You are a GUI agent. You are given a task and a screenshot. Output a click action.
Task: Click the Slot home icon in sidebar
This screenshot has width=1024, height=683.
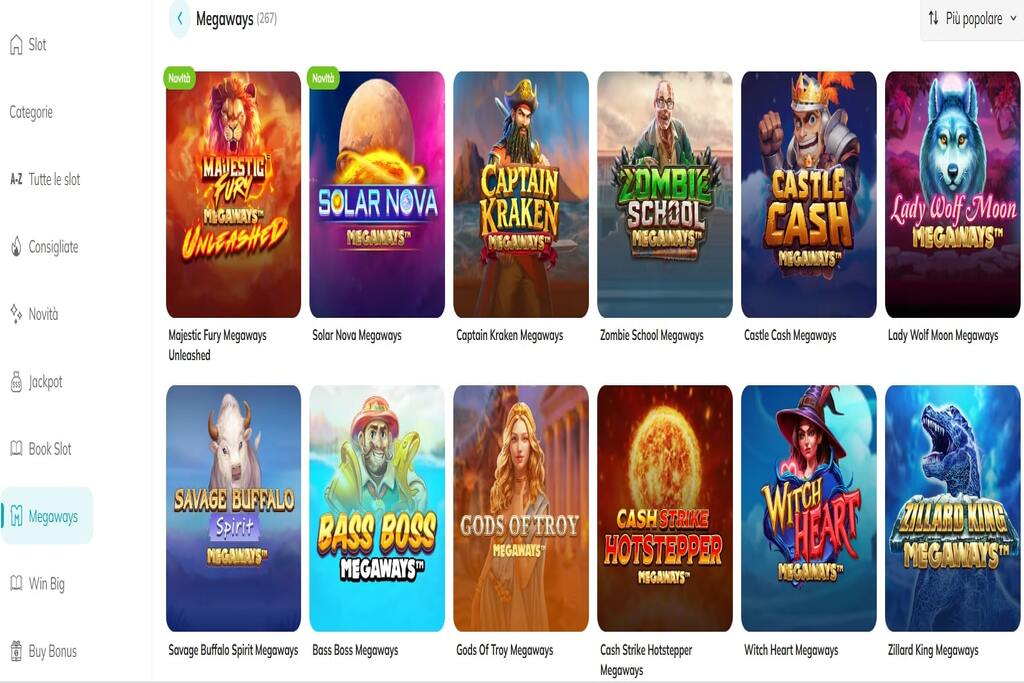pyautogui.click(x=16, y=44)
